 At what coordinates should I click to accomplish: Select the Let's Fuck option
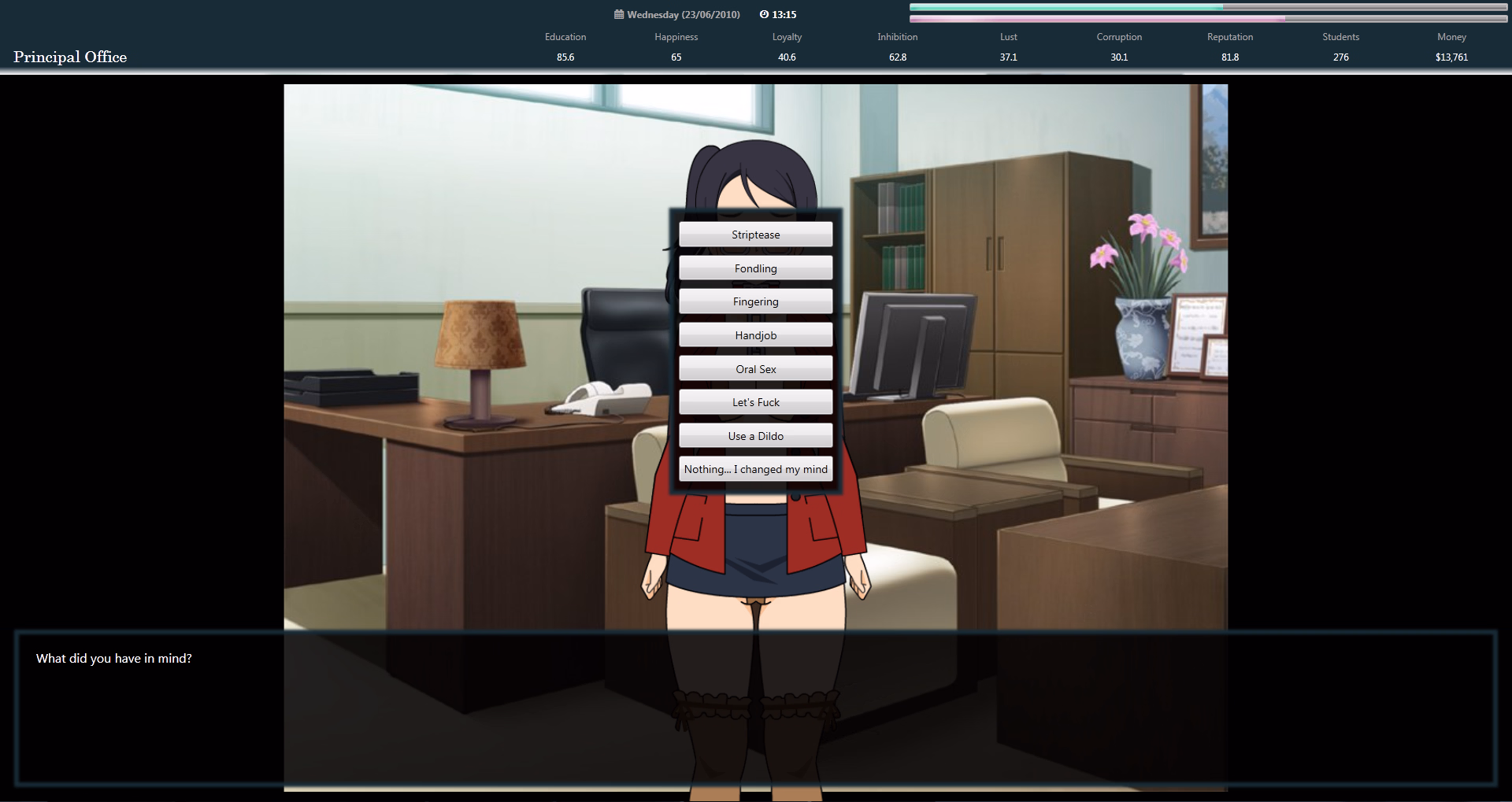[755, 401]
